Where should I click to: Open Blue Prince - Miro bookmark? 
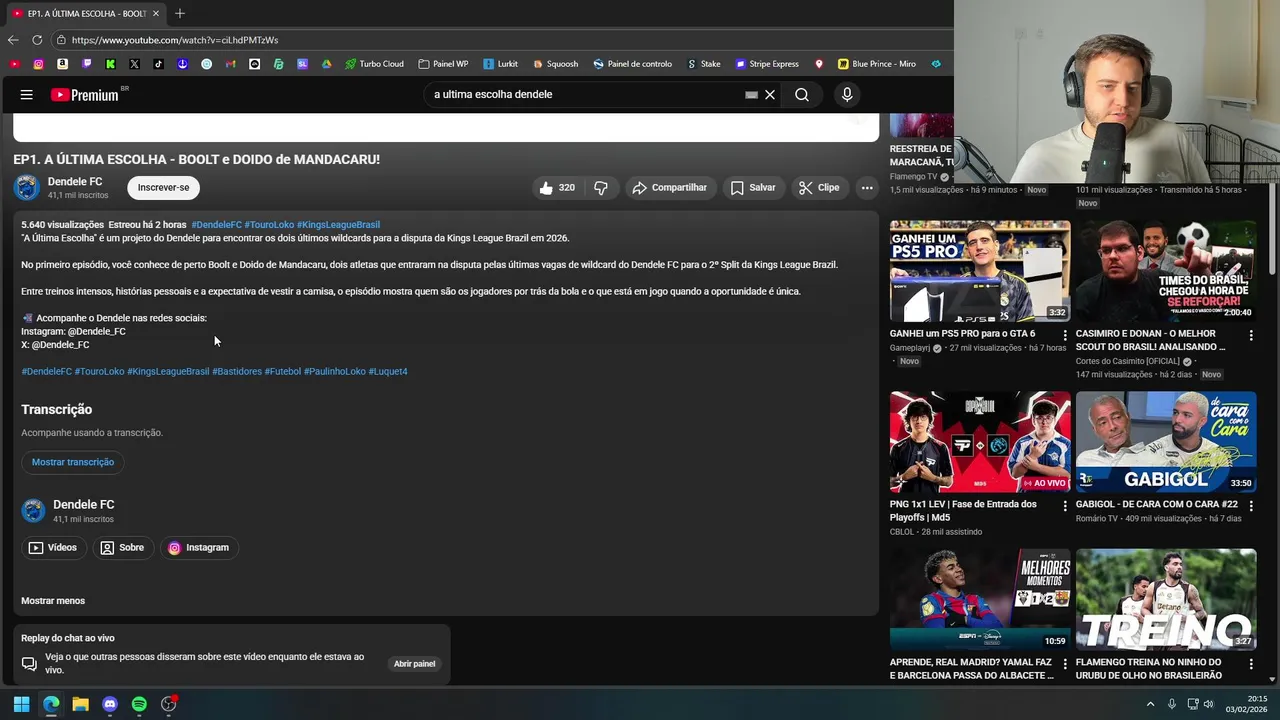coord(876,64)
